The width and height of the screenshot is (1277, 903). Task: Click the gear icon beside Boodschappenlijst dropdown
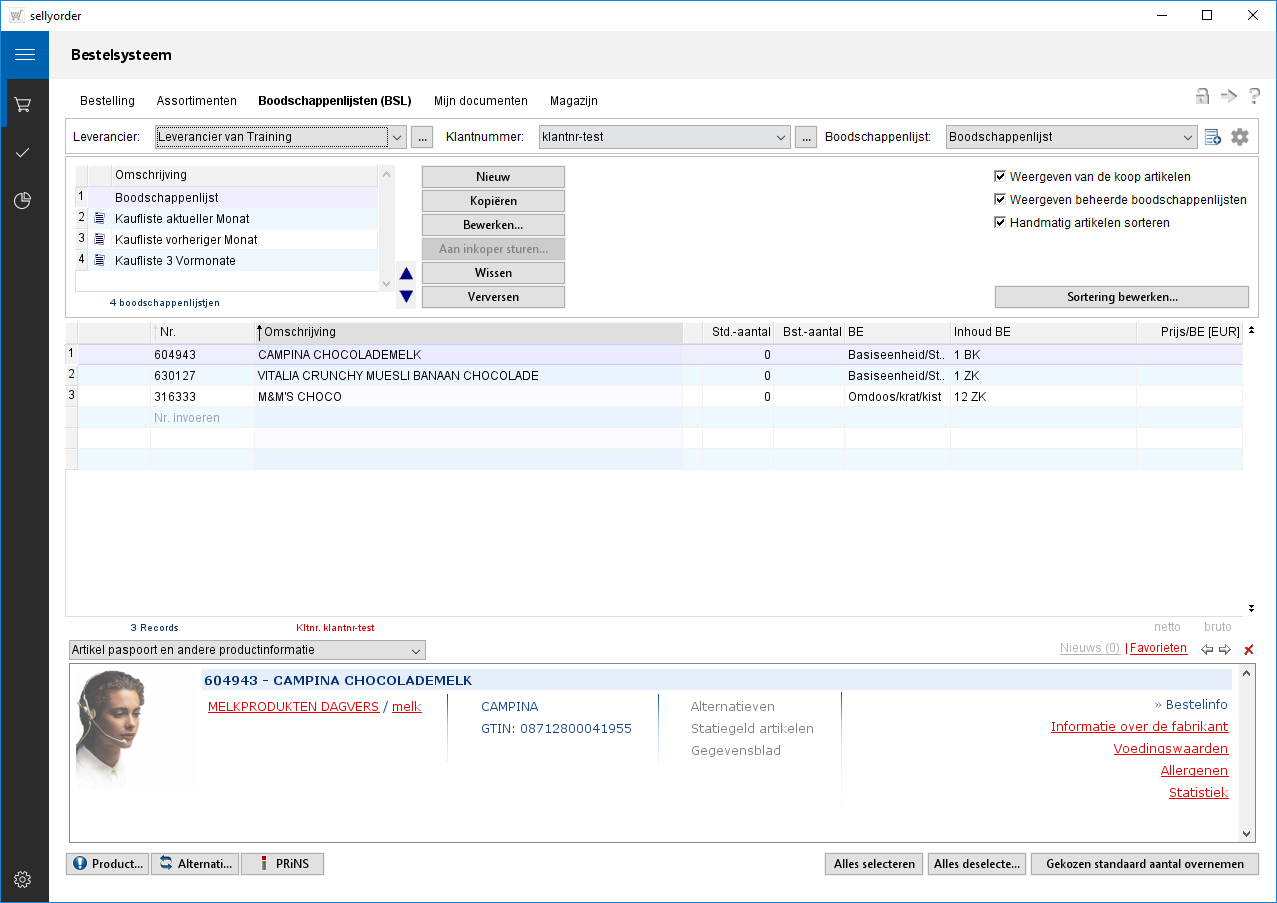pyautogui.click(x=1240, y=137)
